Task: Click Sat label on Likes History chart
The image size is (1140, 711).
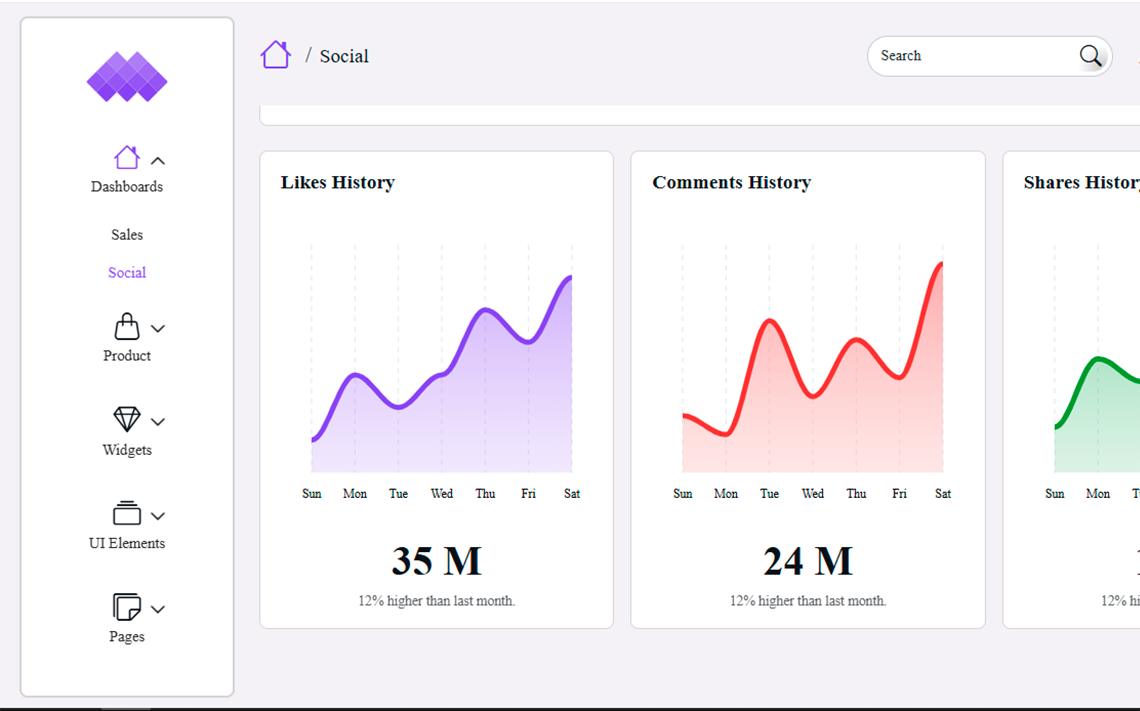Action: pos(572,494)
